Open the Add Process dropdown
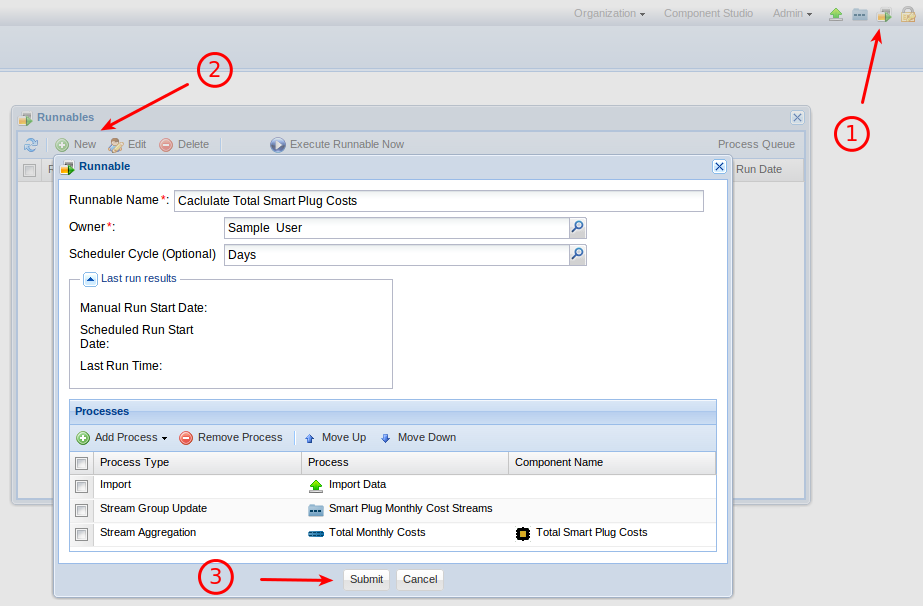 click(x=122, y=438)
